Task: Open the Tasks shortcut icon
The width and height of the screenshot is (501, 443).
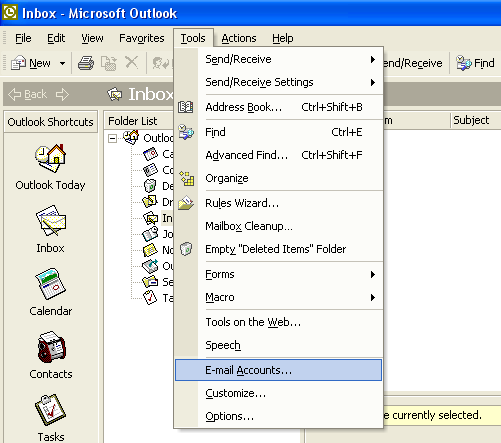Action: pos(51,410)
